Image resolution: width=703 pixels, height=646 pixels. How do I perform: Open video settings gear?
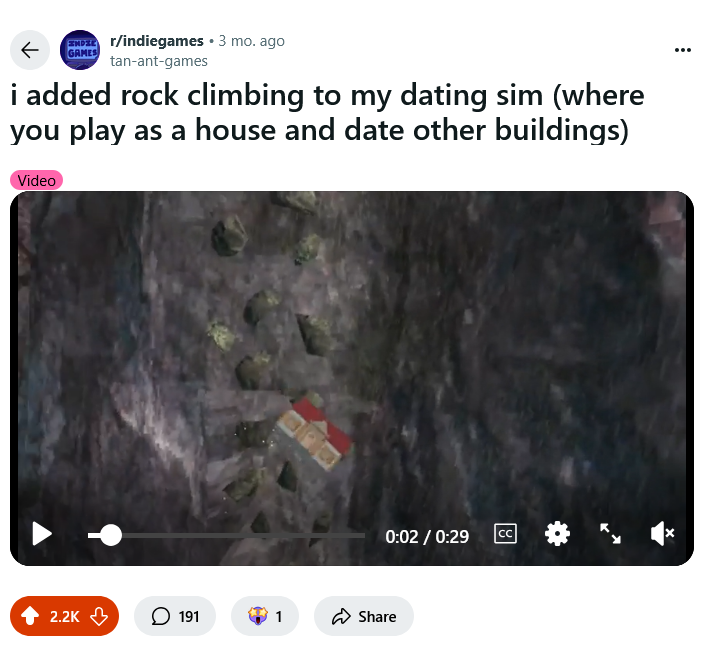coord(557,534)
